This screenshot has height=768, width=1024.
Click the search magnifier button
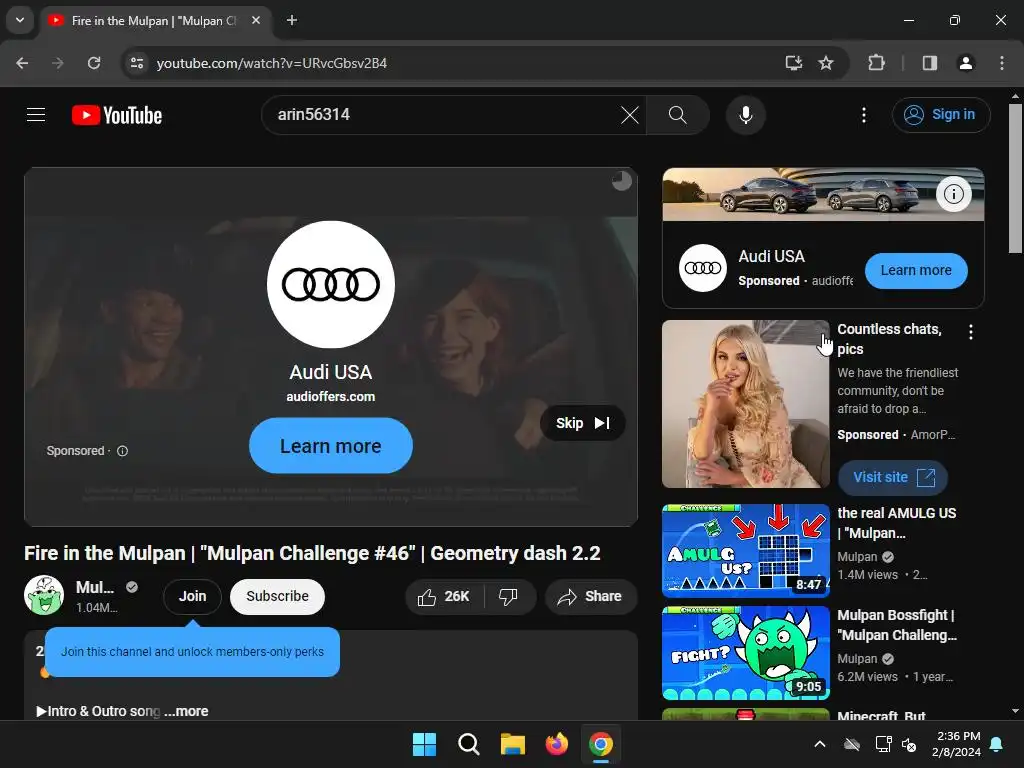point(677,115)
